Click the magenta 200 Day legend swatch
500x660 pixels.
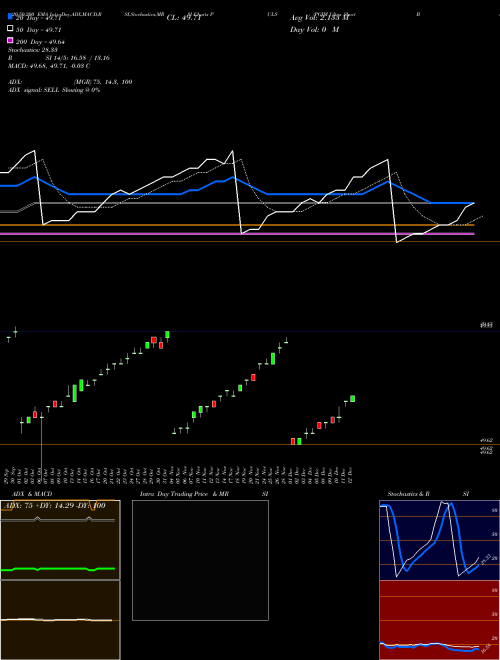(10, 40)
